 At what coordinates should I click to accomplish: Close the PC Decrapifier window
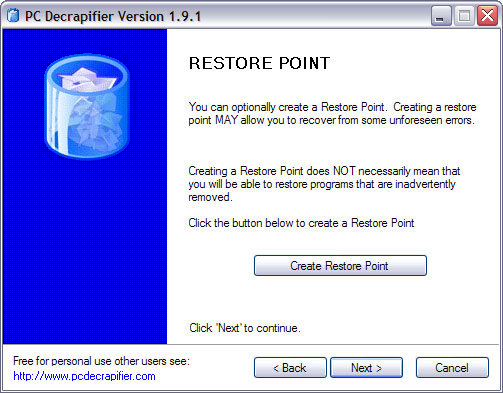tap(487, 16)
